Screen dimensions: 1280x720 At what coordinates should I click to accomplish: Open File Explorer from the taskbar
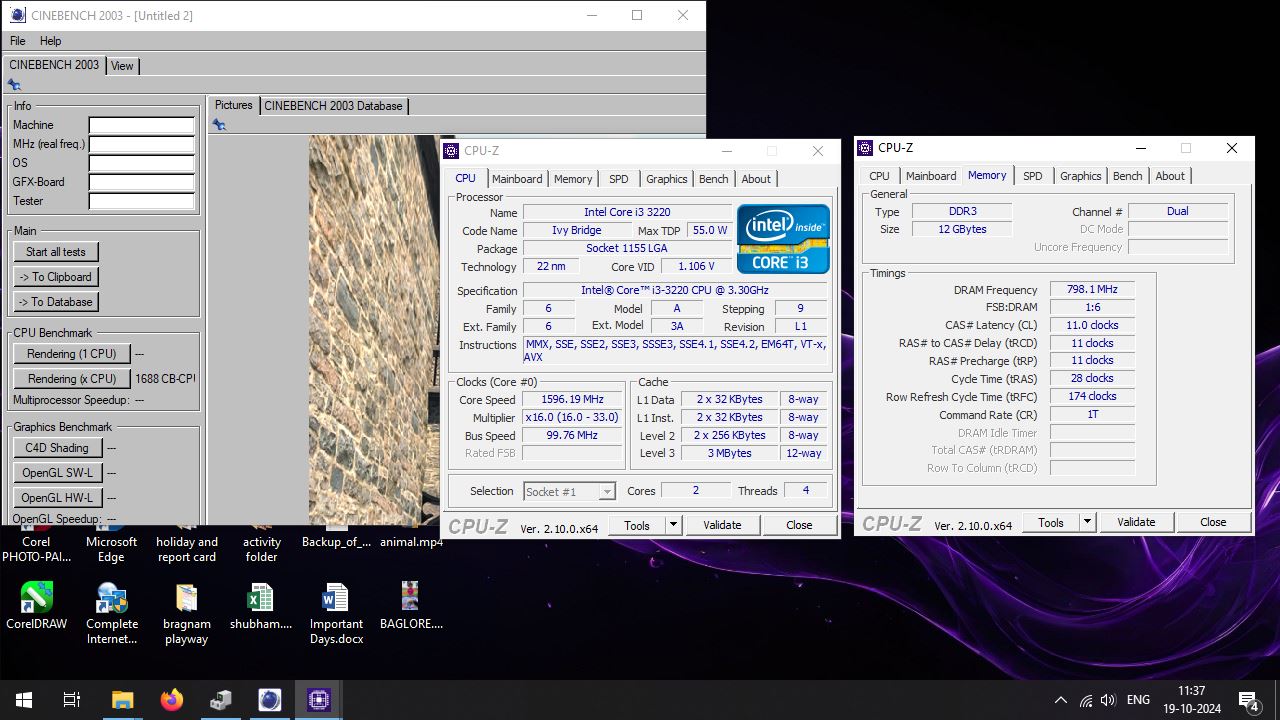(x=122, y=700)
